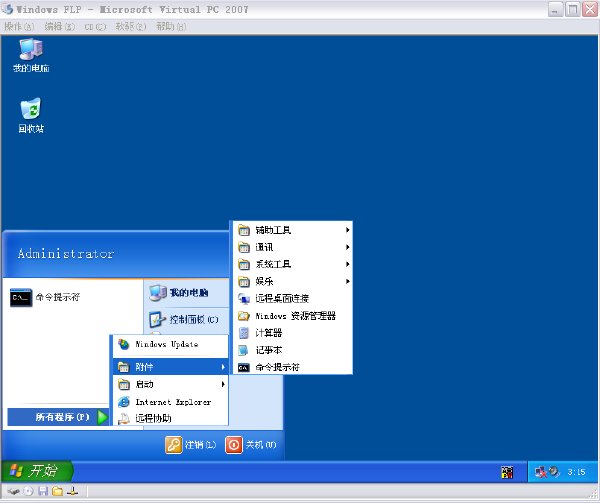
Task: Click the hard disk status icon
Action: pyautogui.click(x=13, y=491)
